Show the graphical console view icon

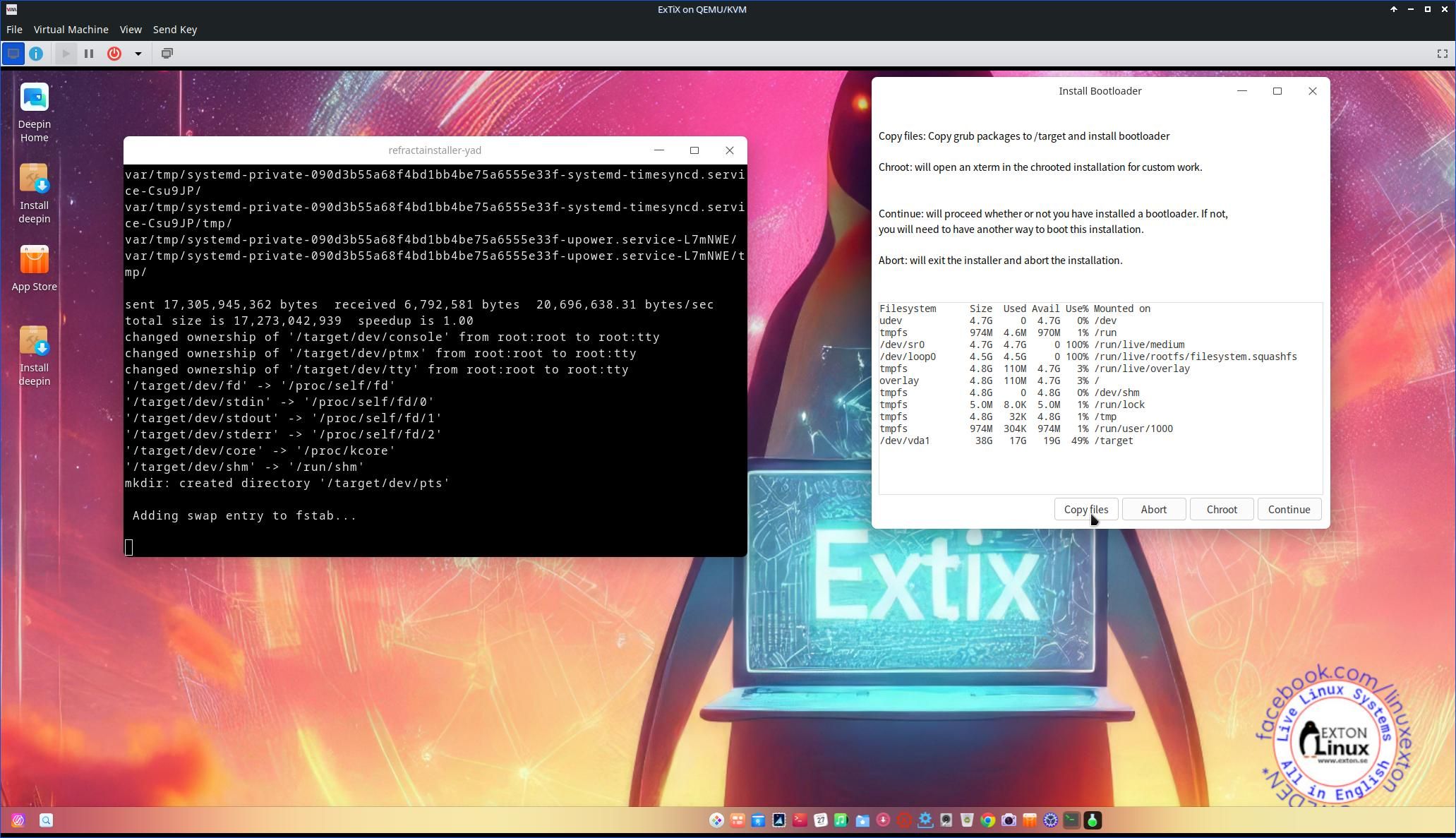[13, 54]
